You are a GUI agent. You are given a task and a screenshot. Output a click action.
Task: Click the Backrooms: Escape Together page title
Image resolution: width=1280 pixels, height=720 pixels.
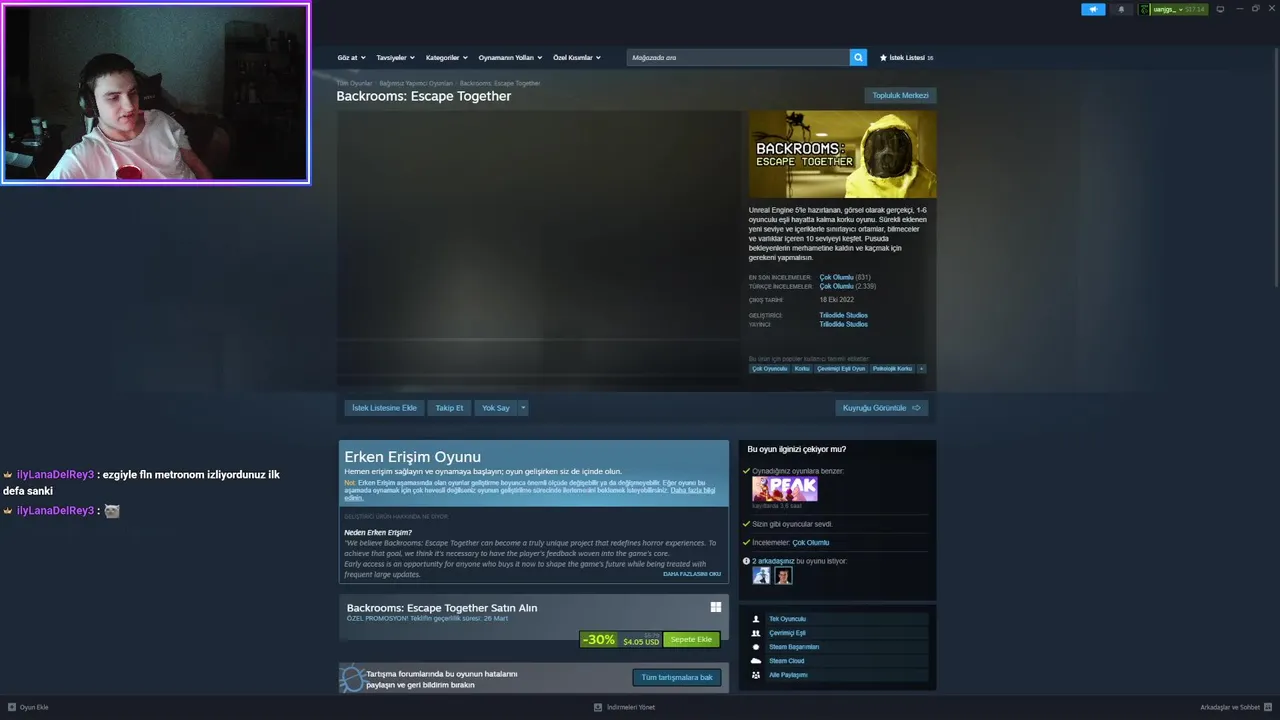tap(423, 96)
